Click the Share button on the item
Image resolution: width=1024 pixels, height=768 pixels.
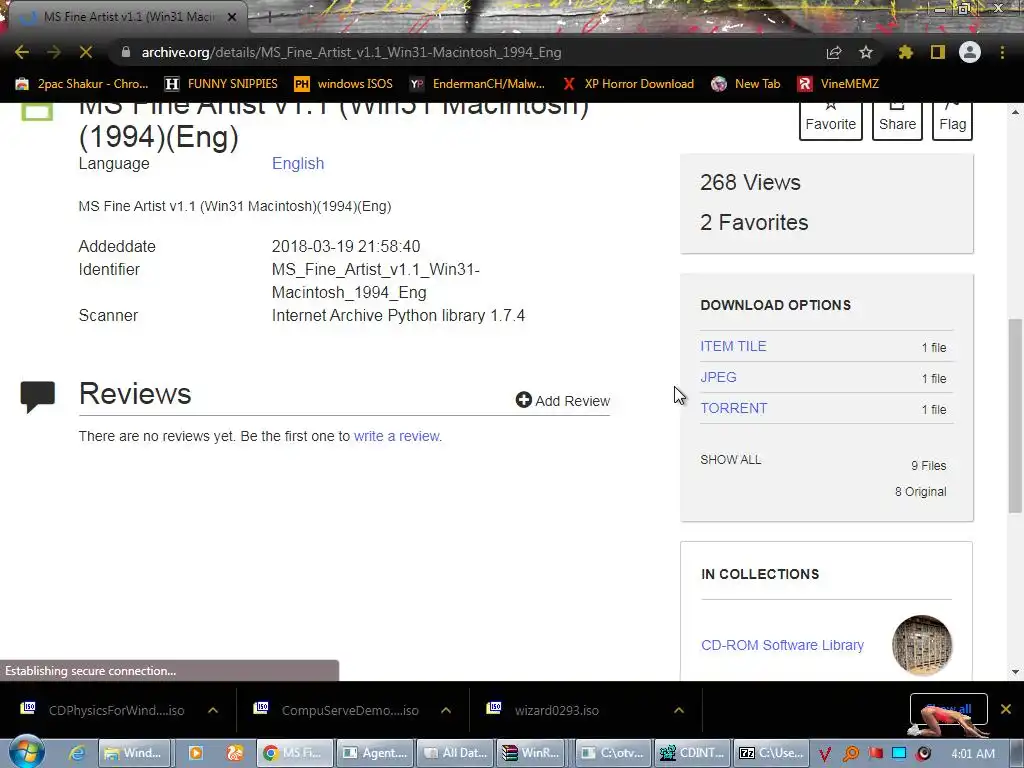coord(897,121)
